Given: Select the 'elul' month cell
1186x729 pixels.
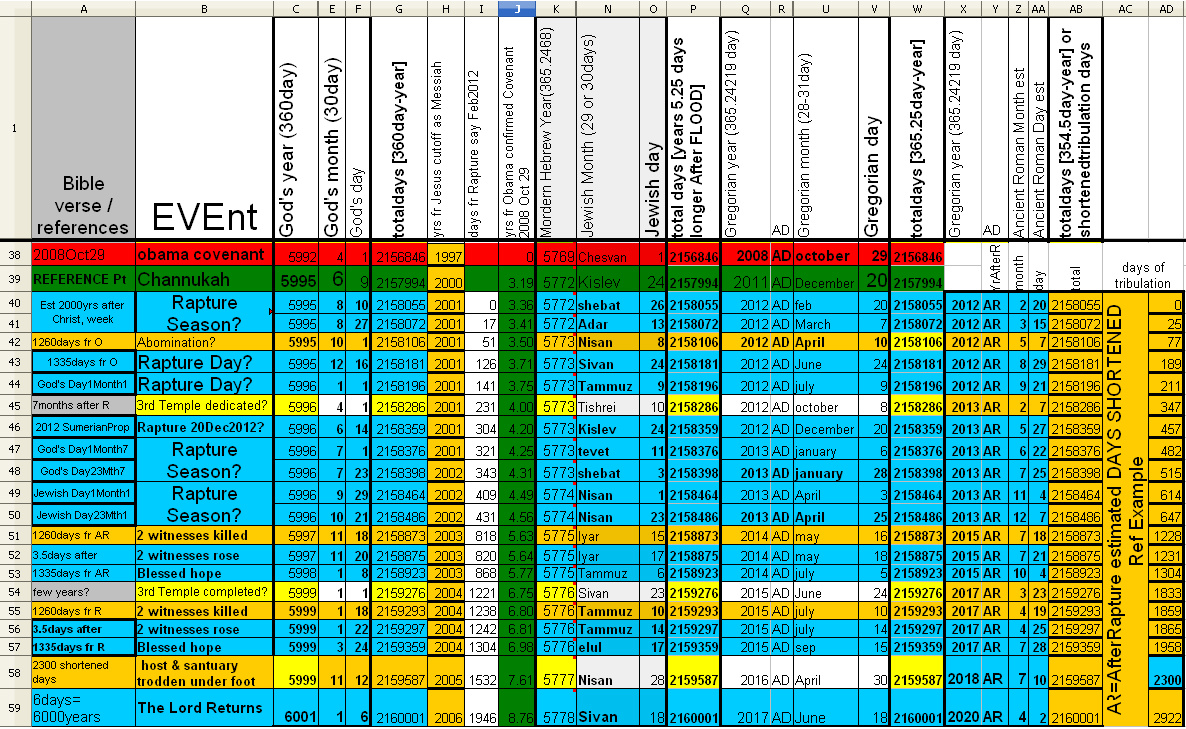Looking at the screenshot, I should click(x=607, y=648).
